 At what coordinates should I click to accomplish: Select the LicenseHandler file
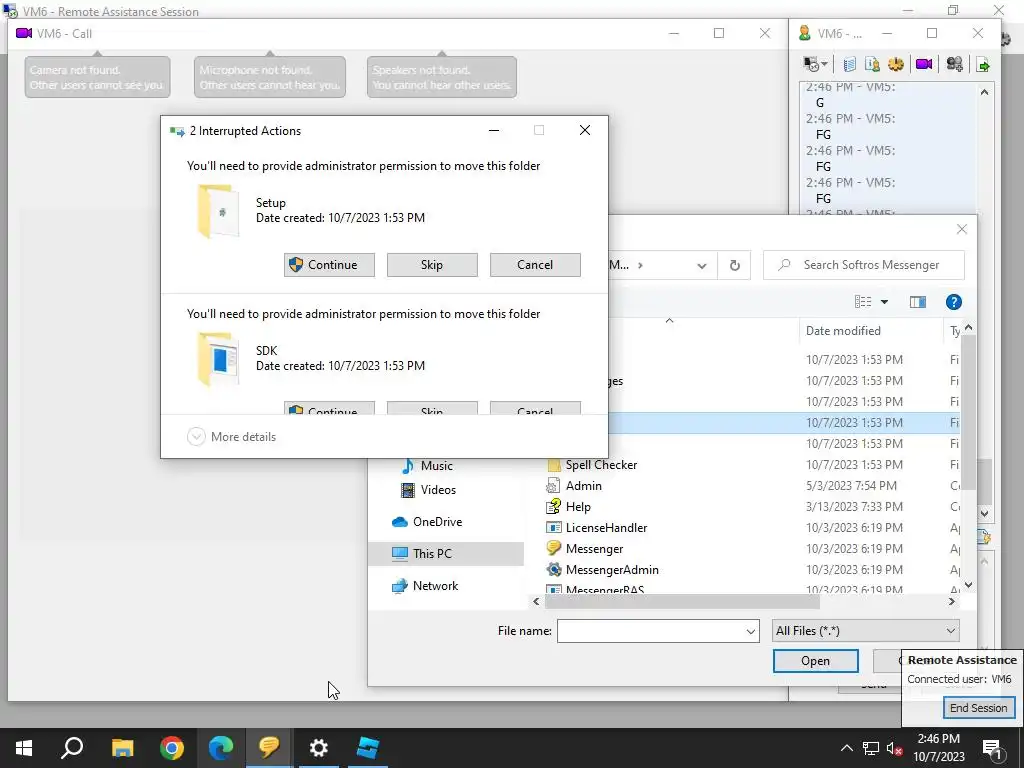[x=597, y=528]
